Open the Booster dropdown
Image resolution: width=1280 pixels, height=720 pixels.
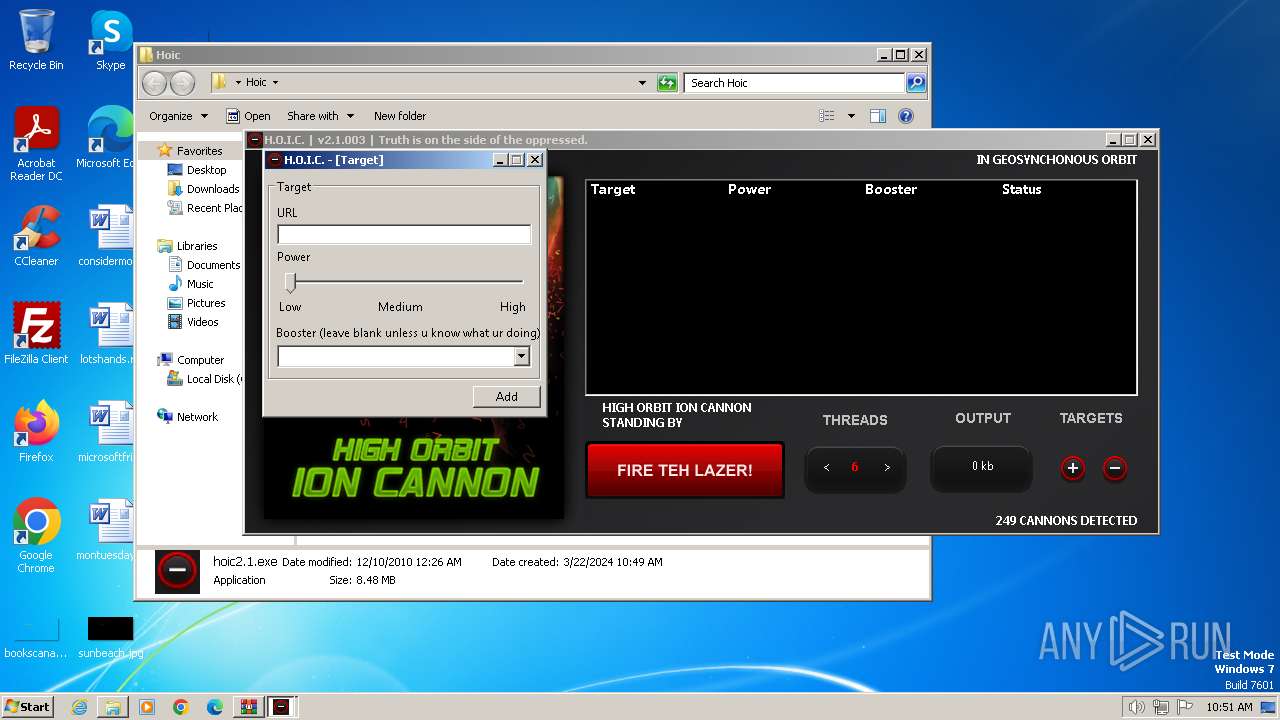pos(521,356)
